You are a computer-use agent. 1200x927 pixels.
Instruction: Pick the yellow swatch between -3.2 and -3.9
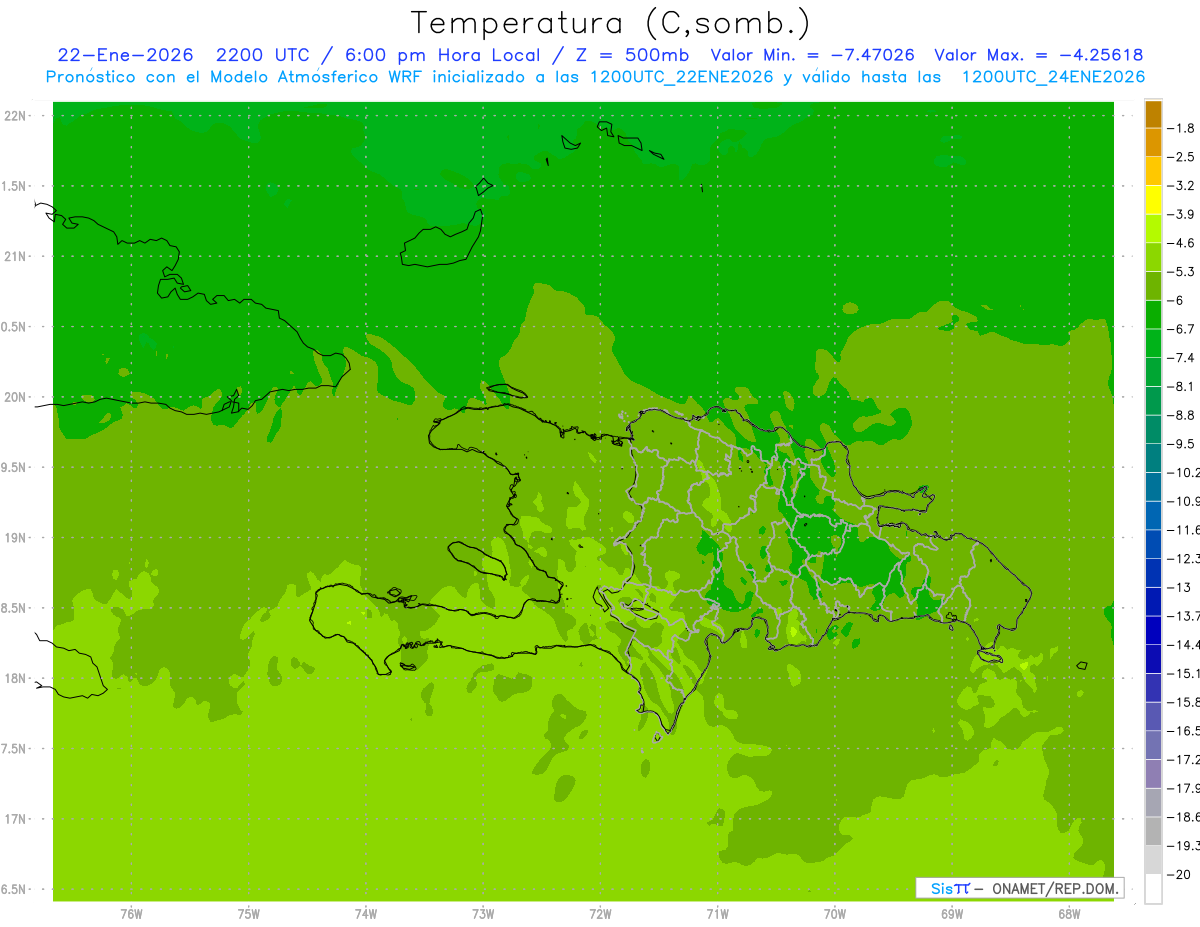1153,200
